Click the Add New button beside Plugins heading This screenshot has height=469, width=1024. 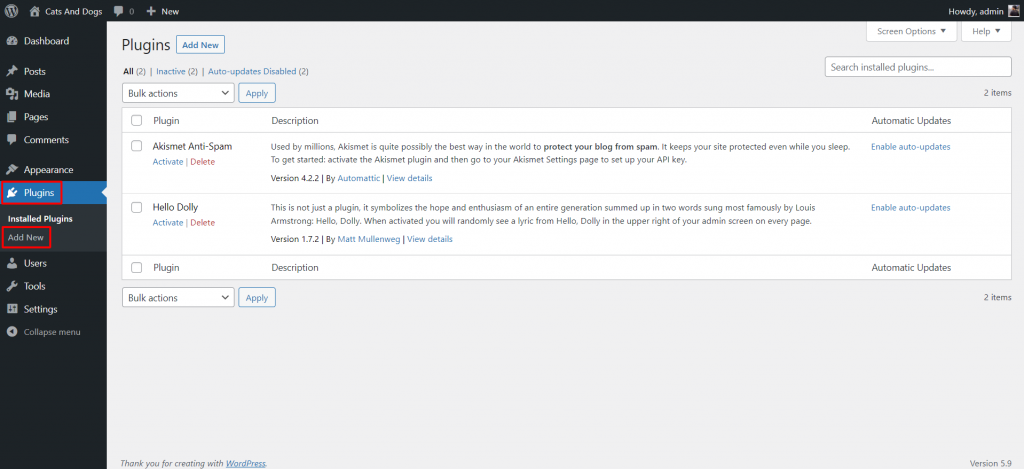[x=200, y=45]
